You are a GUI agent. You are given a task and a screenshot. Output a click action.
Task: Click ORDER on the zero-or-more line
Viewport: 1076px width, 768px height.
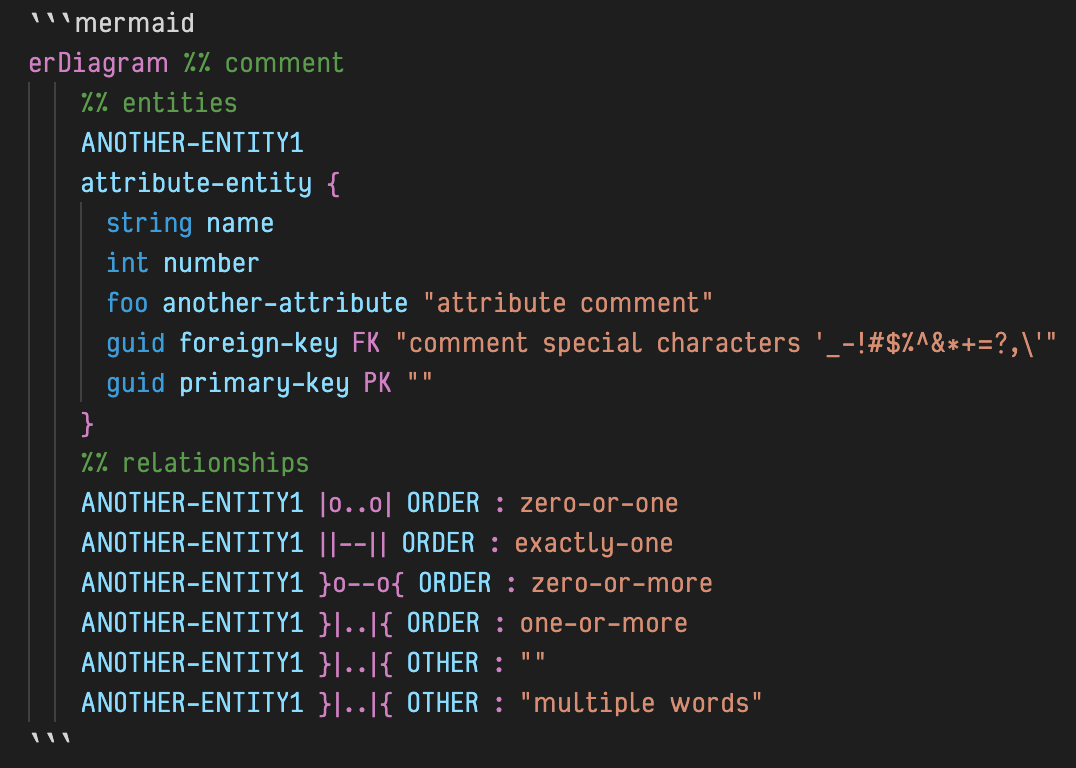coord(455,583)
